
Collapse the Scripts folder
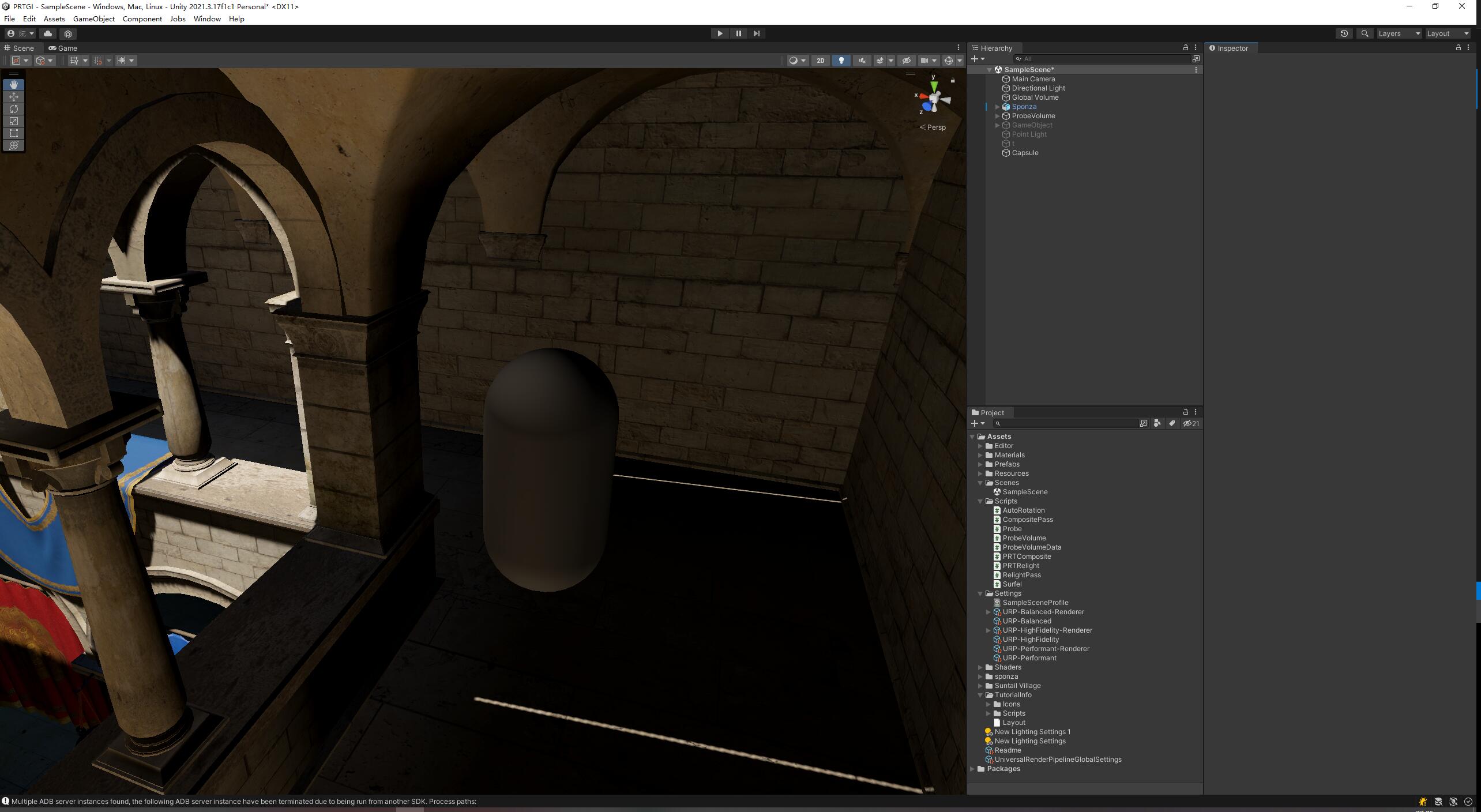980,501
